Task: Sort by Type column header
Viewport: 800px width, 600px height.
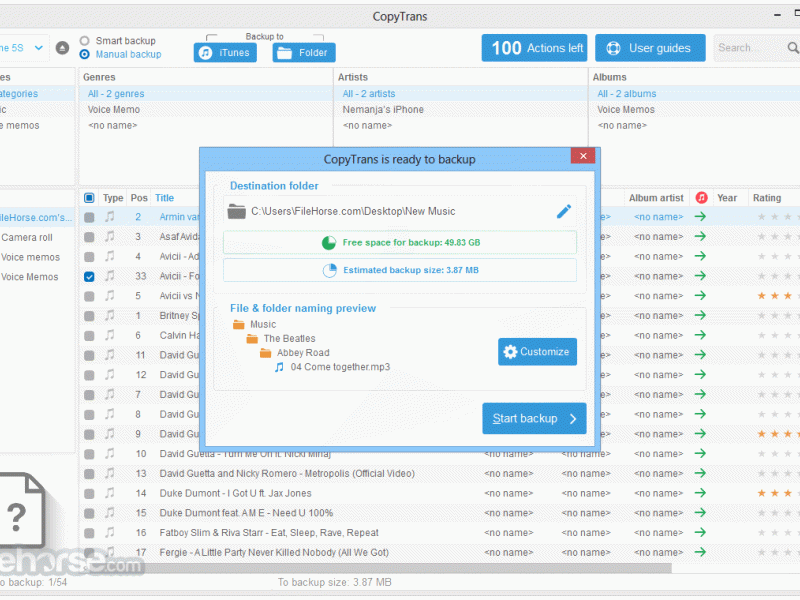Action: pyautogui.click(x=113, y=198)
